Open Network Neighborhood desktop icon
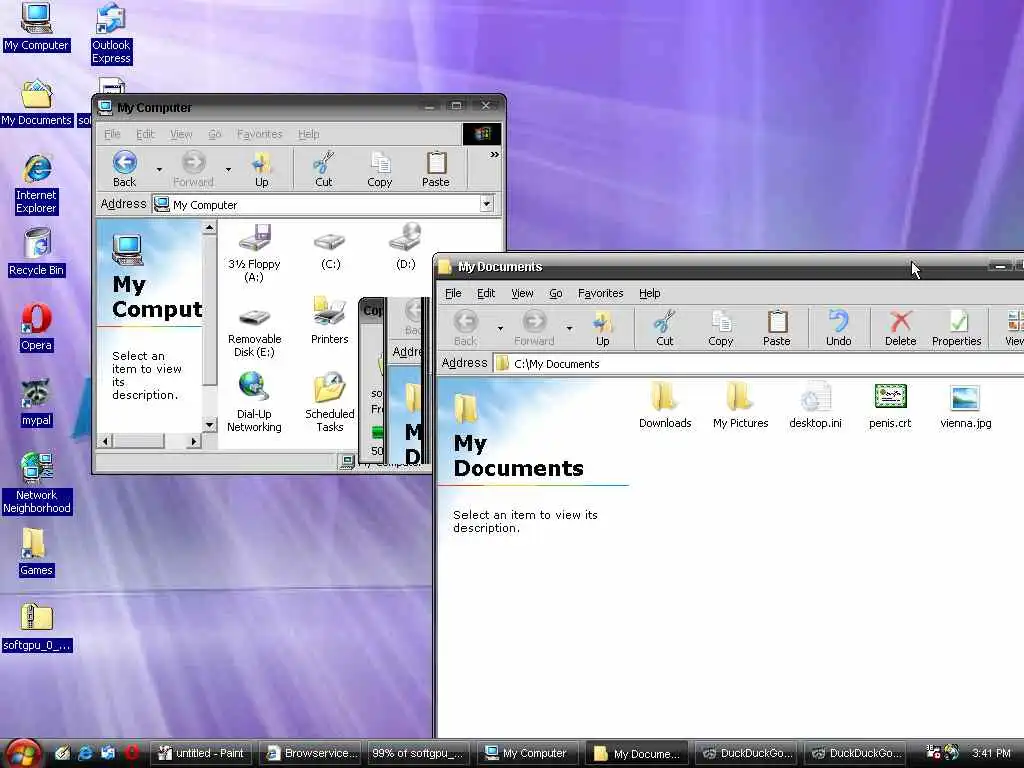The height and width of the screenshot is (768, 1024). tap(37, 483)
